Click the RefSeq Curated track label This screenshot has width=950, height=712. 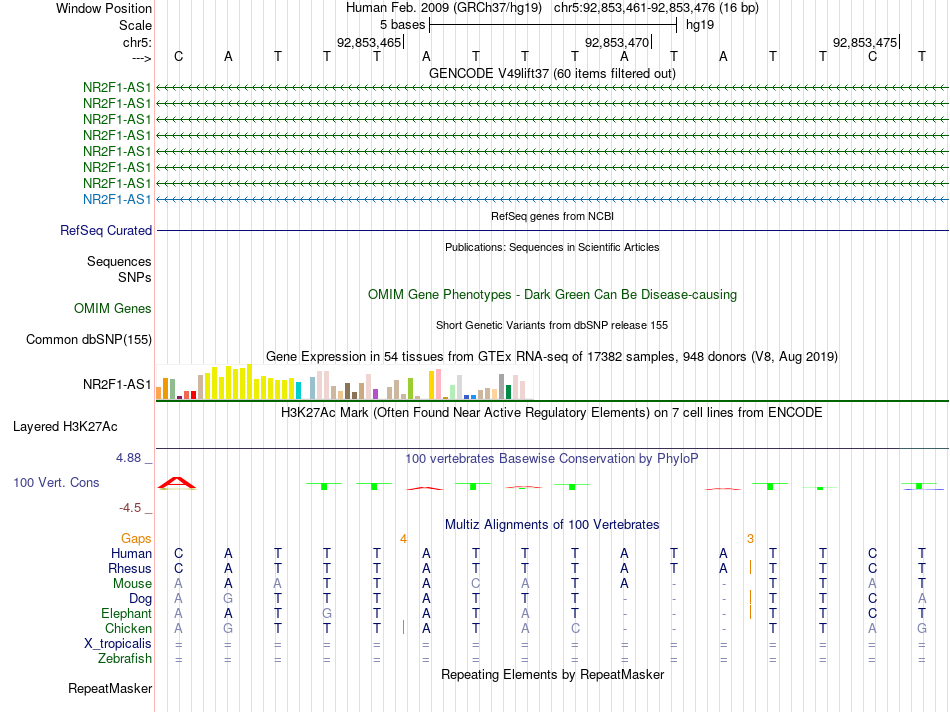coord(106,231)
